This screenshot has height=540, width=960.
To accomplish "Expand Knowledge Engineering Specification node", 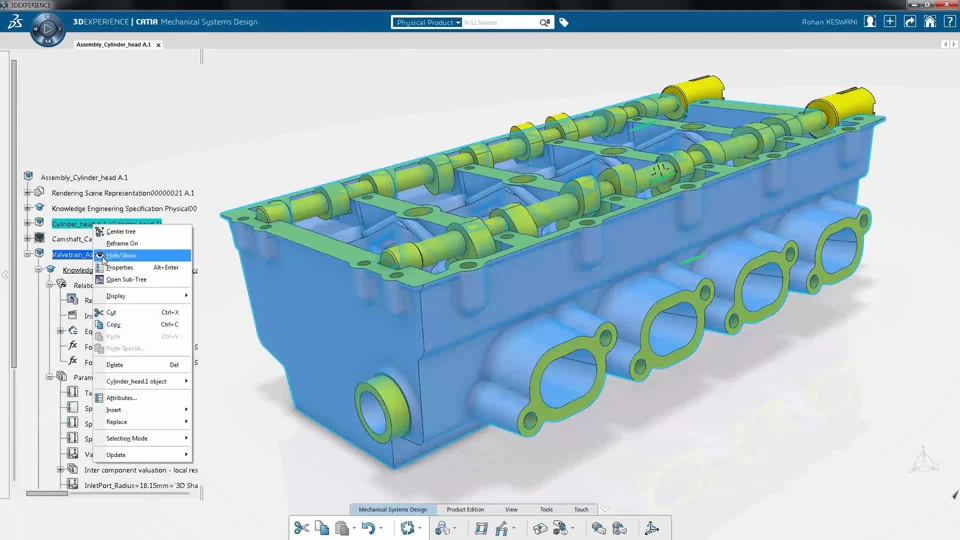I will [x=27, y=208].
